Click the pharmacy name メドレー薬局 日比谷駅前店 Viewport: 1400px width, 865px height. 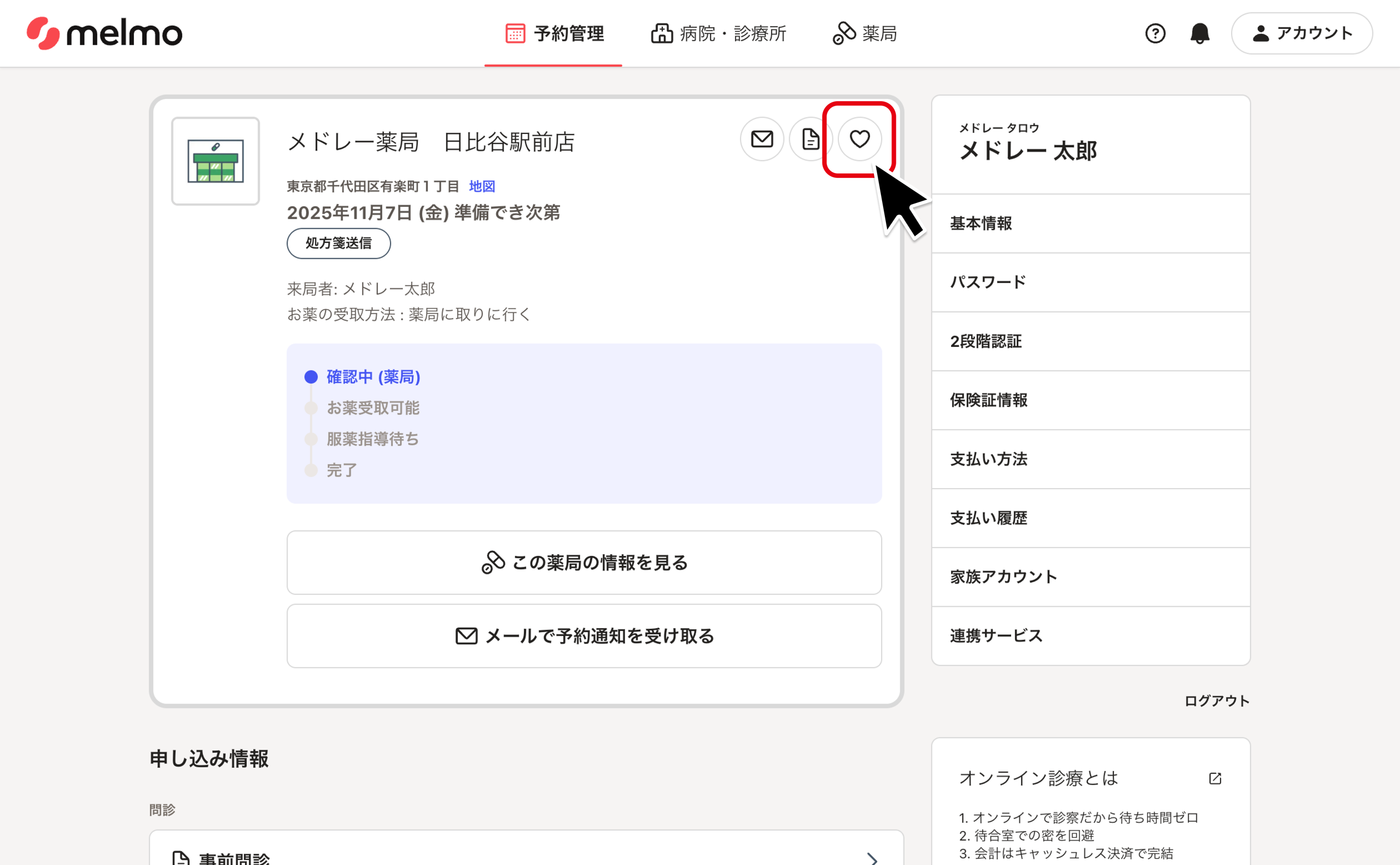click(x=431, y=142)
